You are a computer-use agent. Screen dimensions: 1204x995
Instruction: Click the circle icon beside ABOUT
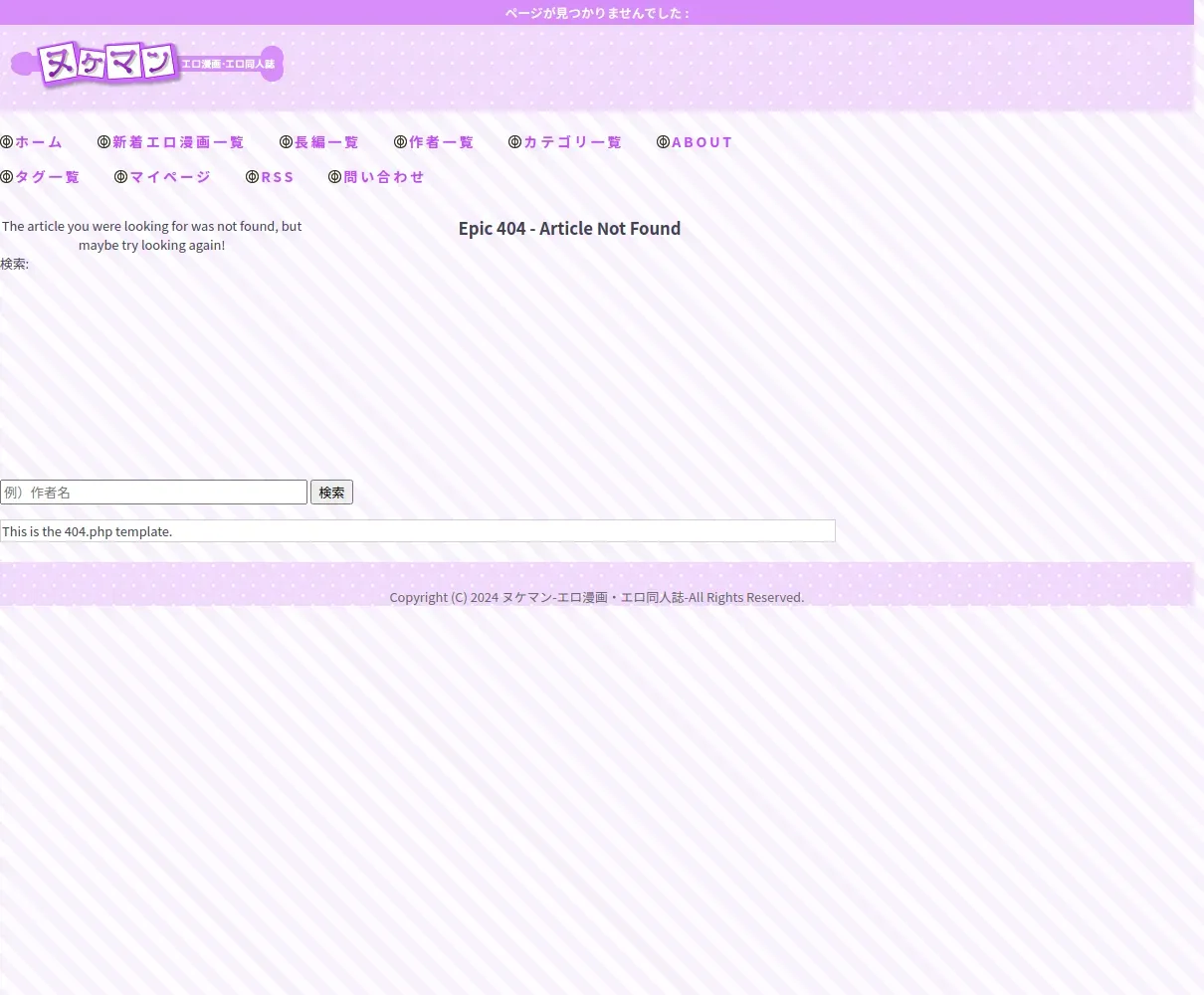coord(663,142)
